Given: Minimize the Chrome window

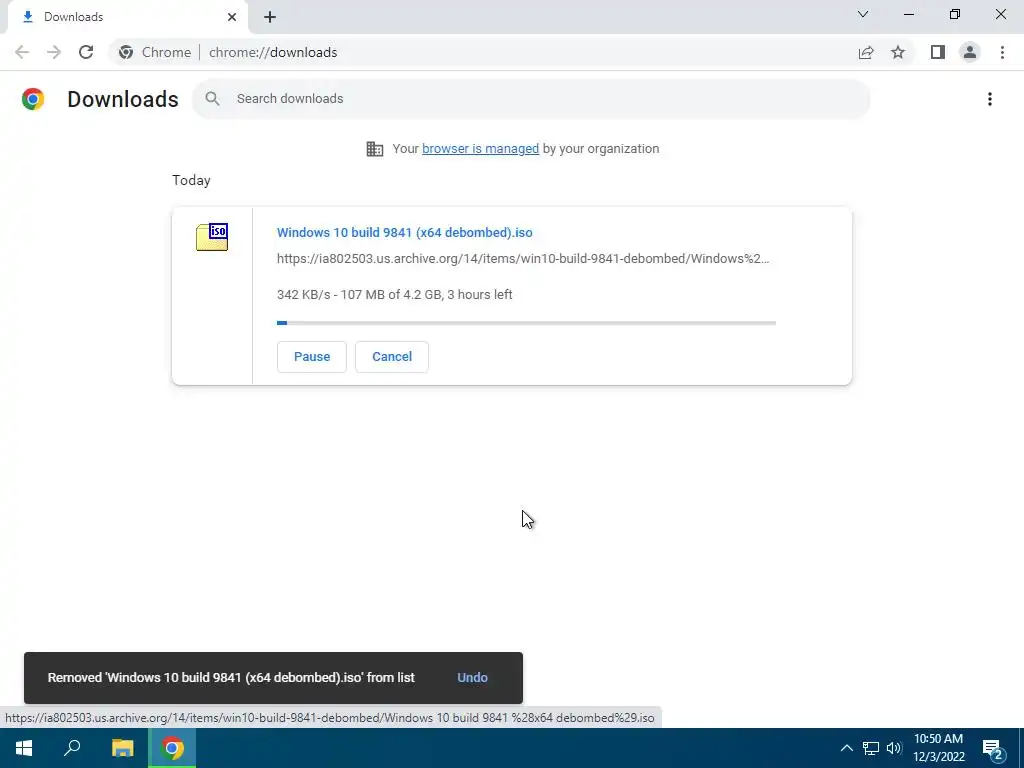Looking at the screenshot, I should pyautogui.click(x=908, y=14).
